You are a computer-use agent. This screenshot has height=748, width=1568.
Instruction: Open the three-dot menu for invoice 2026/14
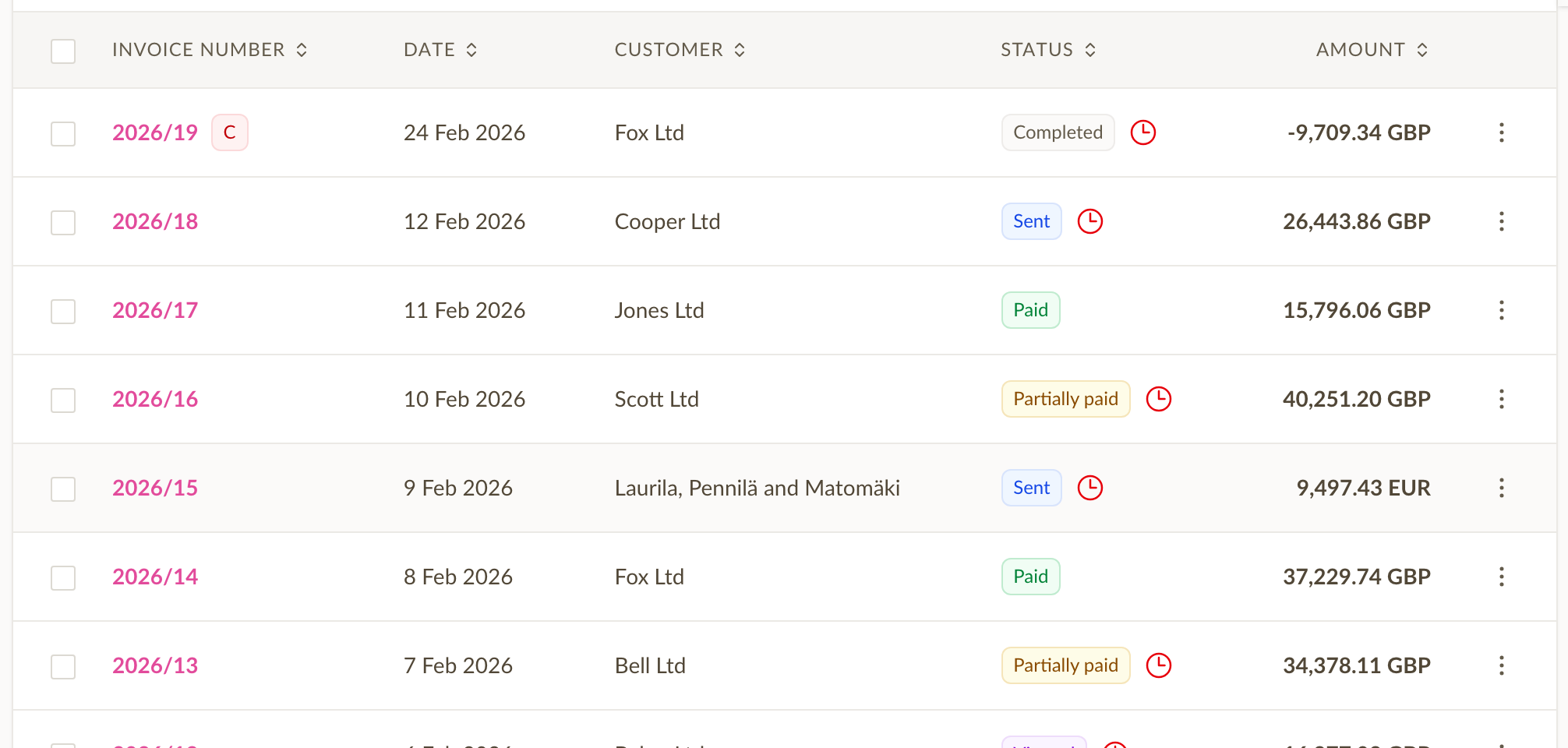[1501, 577]
